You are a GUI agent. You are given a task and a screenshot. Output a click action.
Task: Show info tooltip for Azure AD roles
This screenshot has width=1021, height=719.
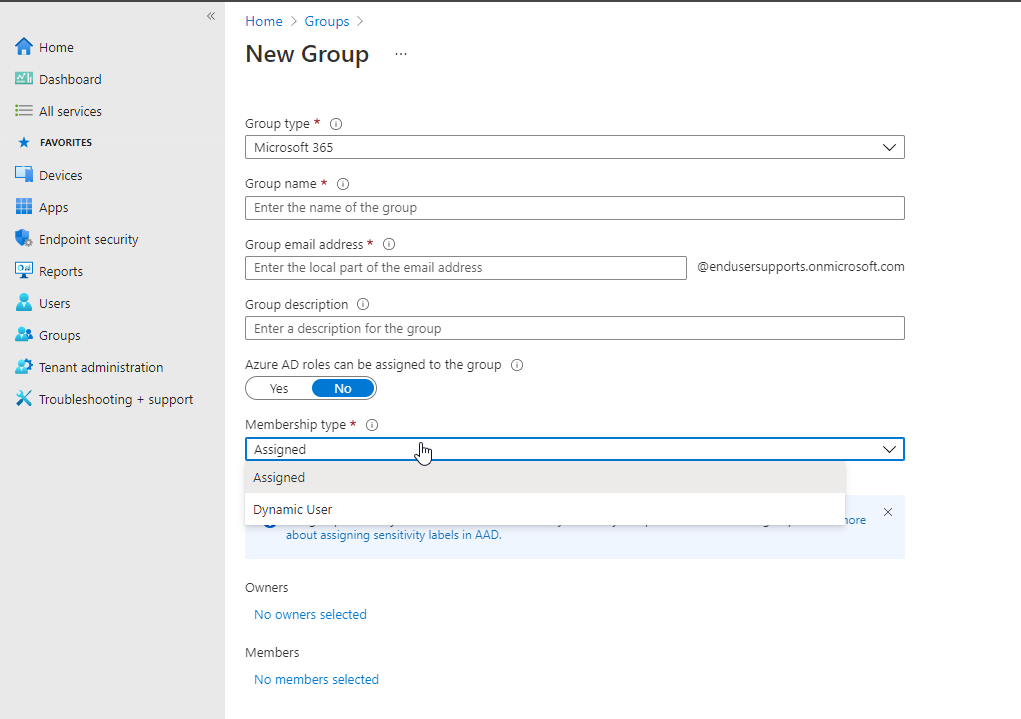click(517, 365)
